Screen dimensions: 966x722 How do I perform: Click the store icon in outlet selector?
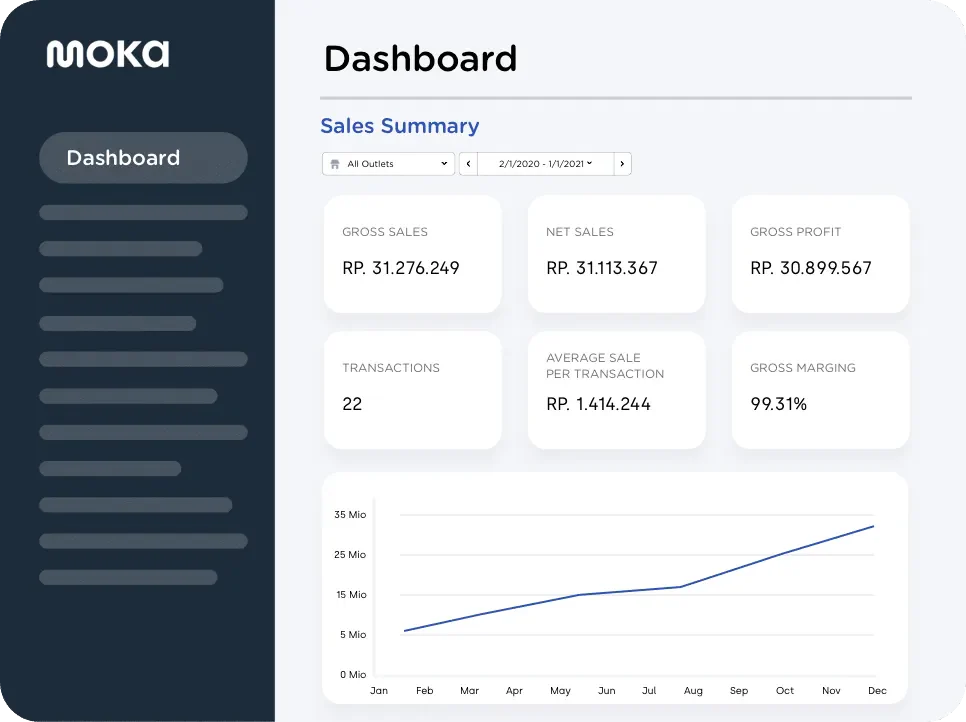(x=335, y=164)
